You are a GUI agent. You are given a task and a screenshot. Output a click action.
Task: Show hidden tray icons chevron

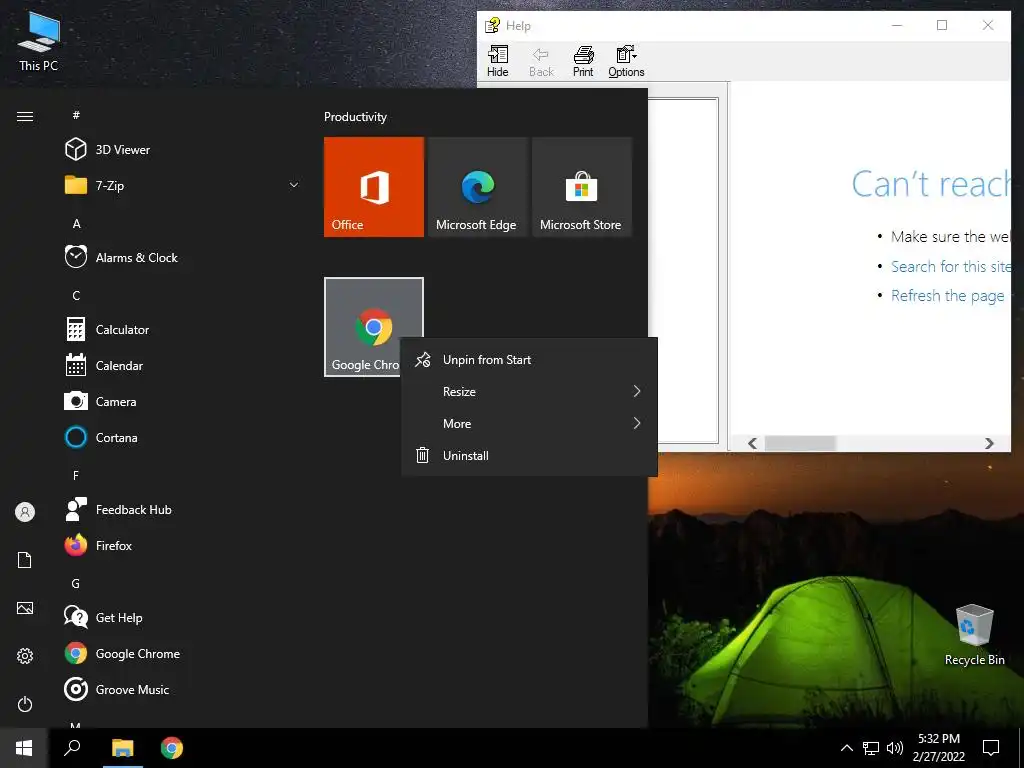pos(846,748)
